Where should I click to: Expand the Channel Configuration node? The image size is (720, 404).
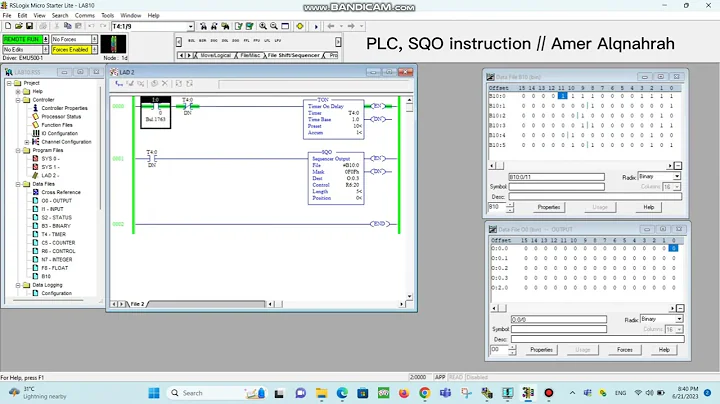27,142
